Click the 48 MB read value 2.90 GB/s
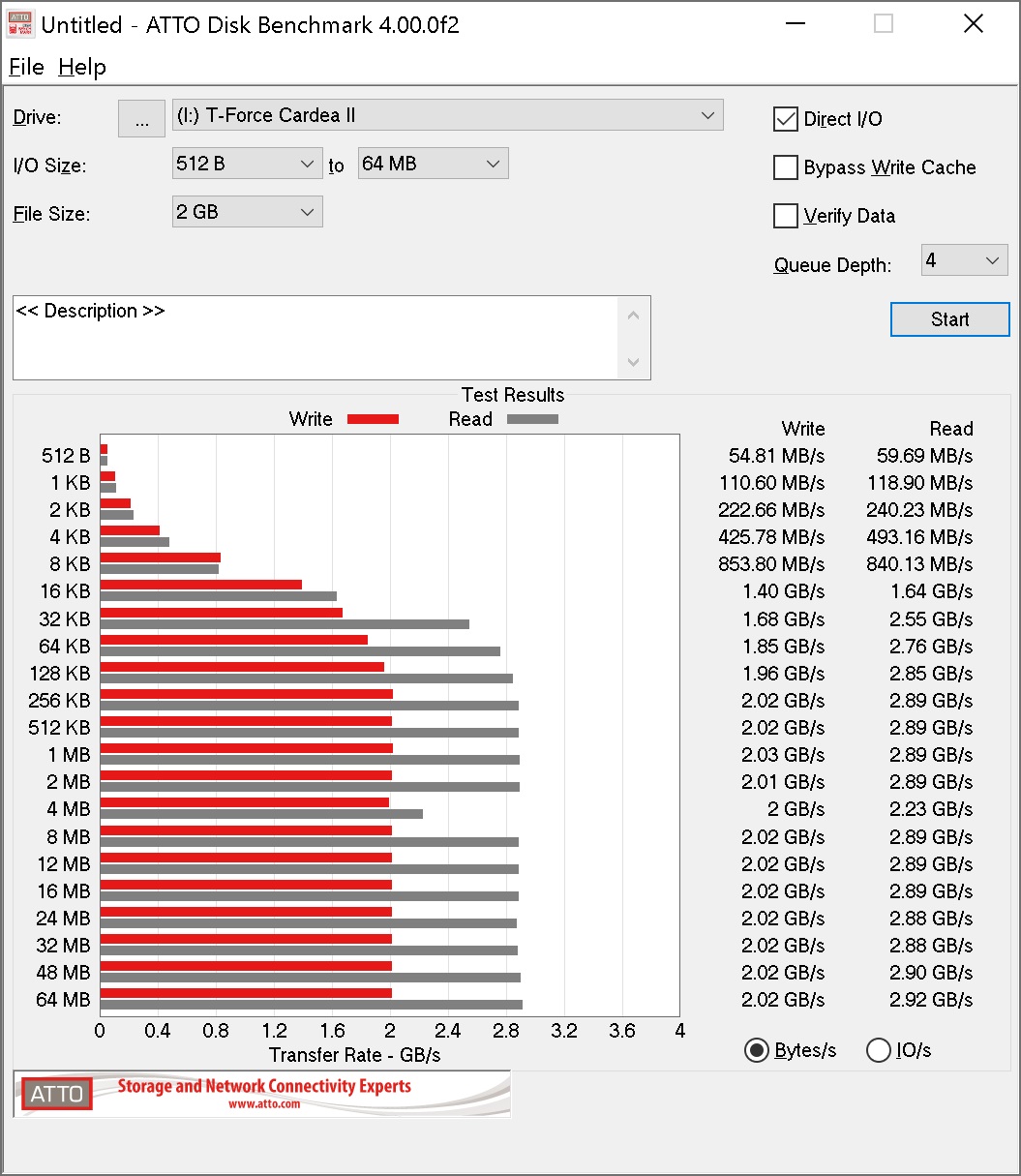Viewport: 1021px width, 1176px height. click(931, 973)
